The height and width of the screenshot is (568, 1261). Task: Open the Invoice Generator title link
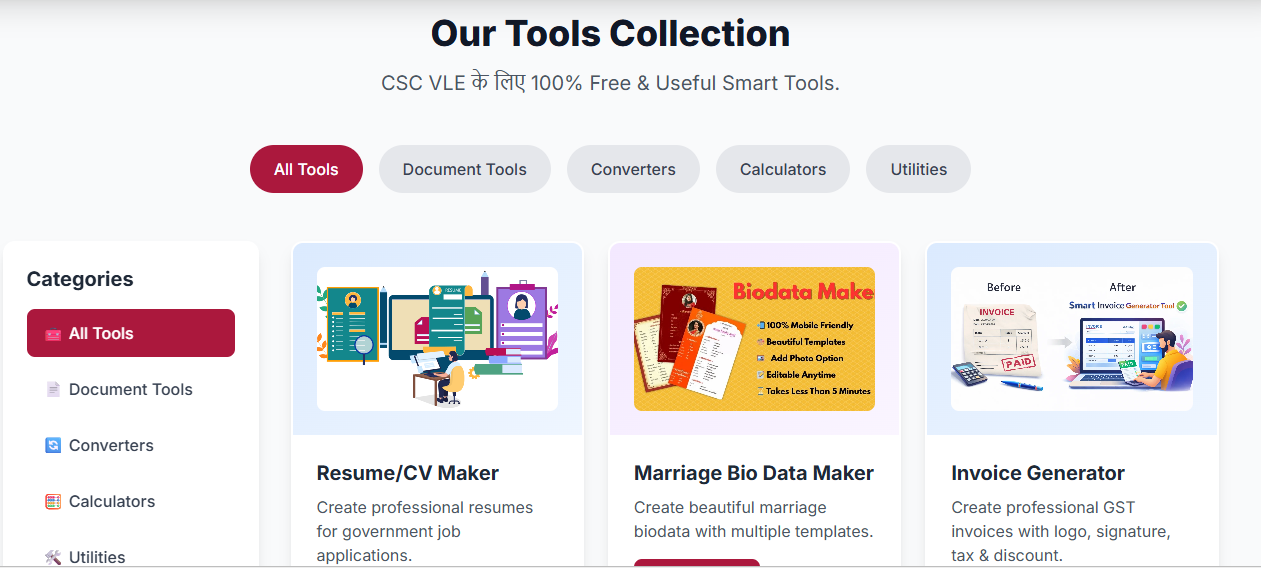[1038, 473]
